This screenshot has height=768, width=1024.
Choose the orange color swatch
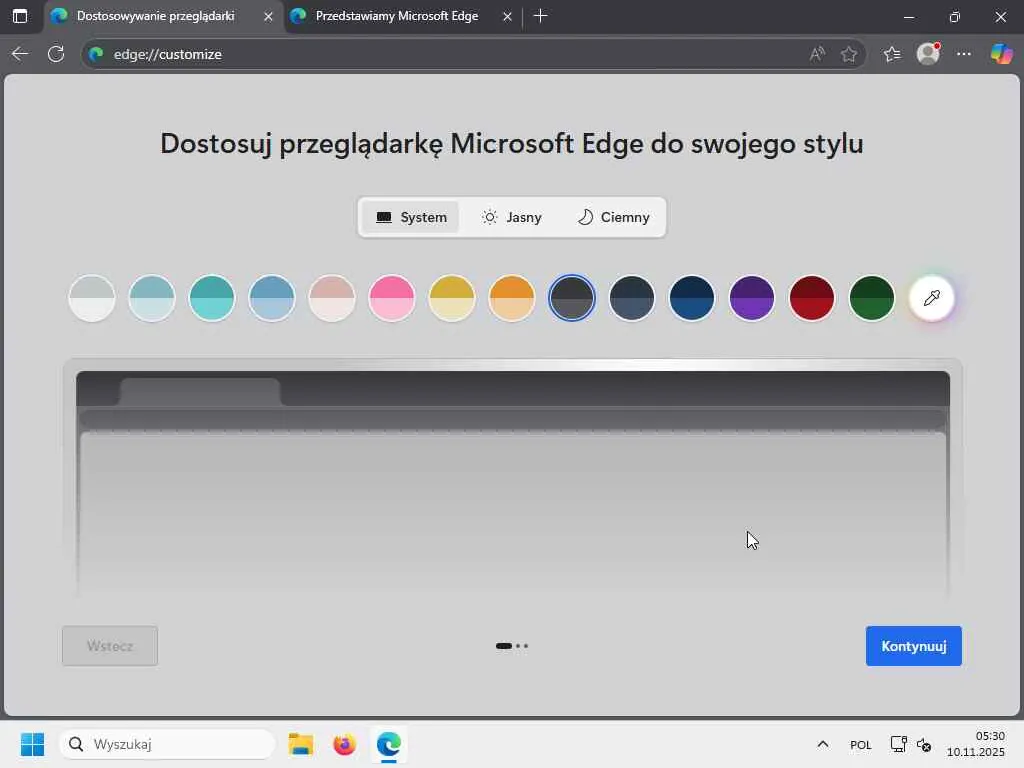[512, 298]
